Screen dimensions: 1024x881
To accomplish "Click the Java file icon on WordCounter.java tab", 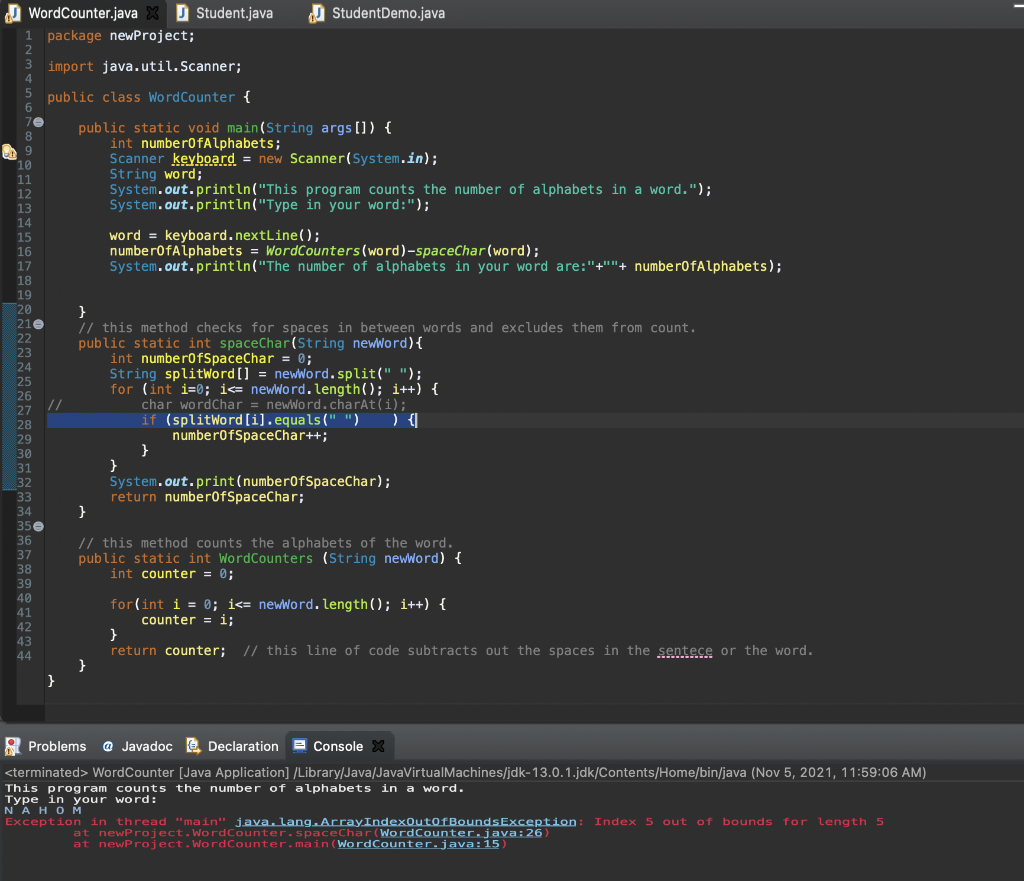I will [12, 14].
